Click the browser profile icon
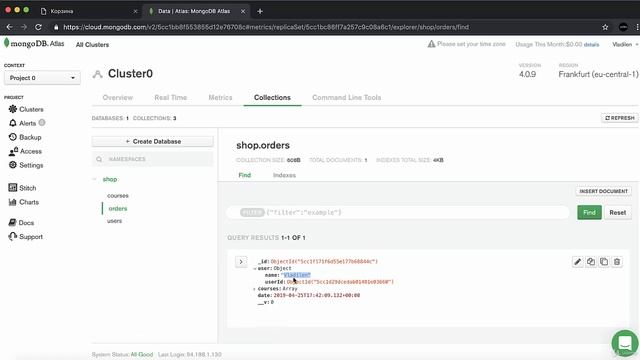Viewport: 640px width, 360px height. point(623,27)
